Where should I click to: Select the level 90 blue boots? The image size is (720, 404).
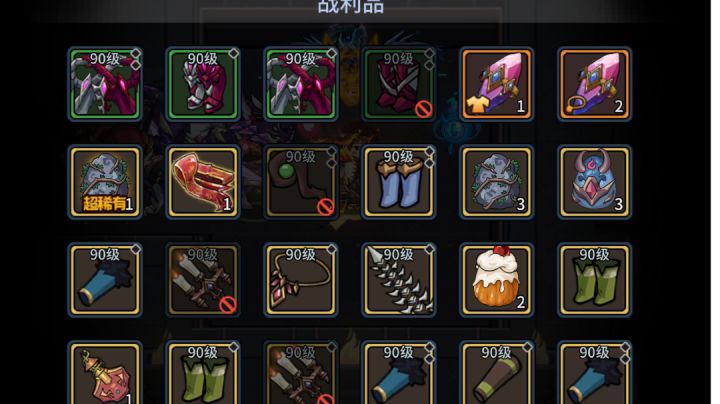(x=399, y=182)
